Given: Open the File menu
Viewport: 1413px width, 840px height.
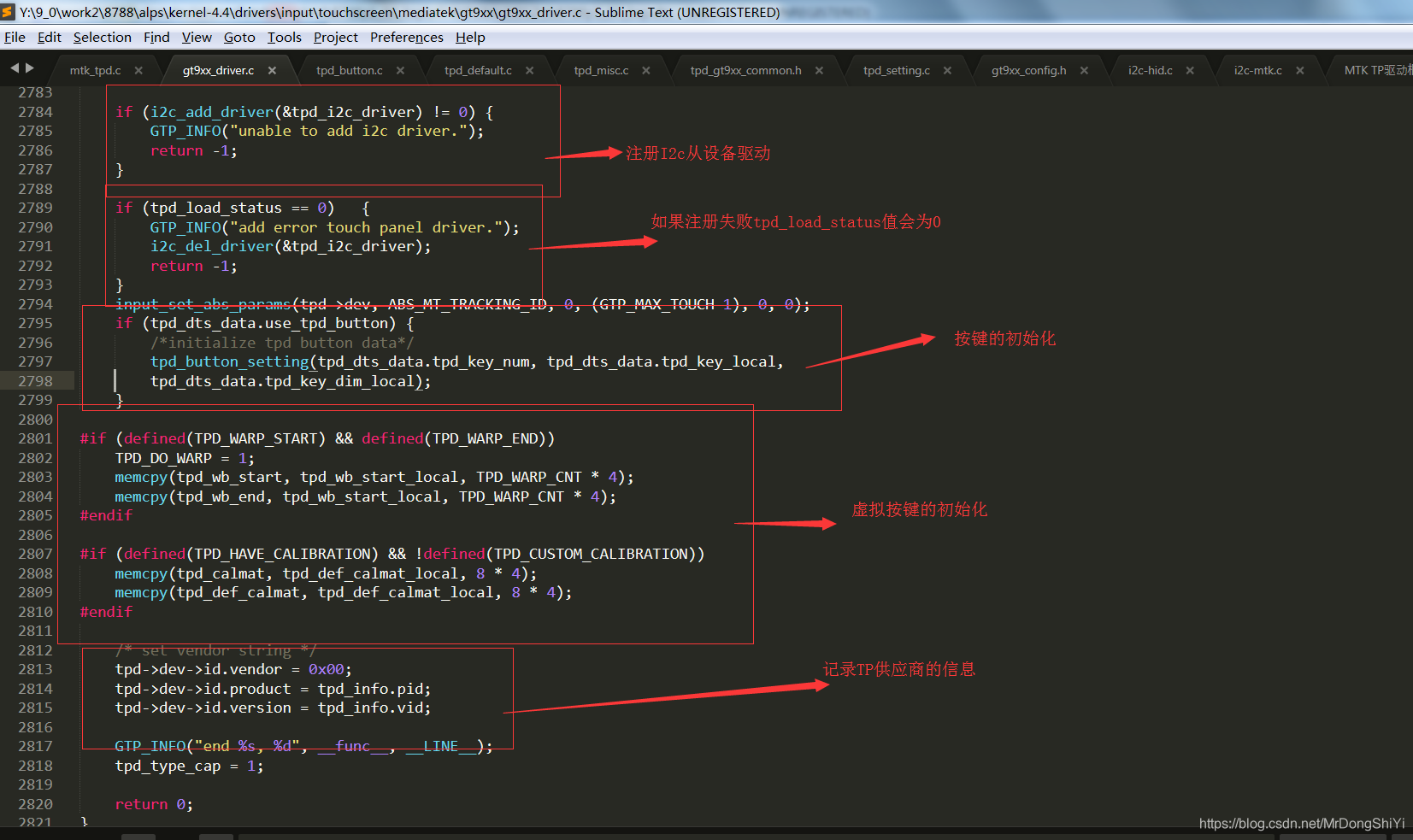Looking at the screenshot, I should pos(15,37).
